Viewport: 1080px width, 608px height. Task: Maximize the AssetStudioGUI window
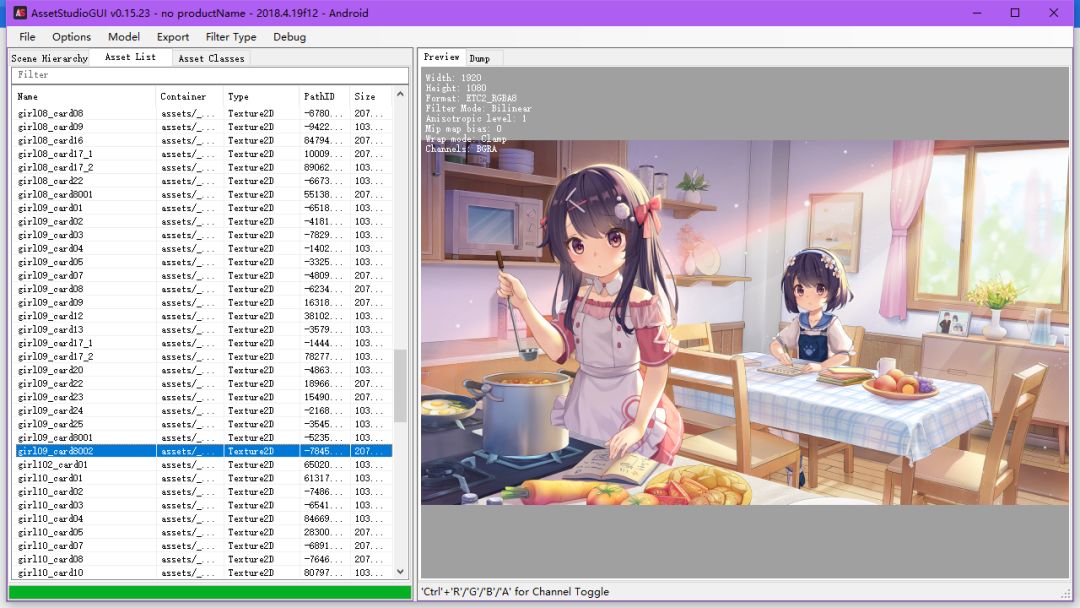click(1015, 13)
